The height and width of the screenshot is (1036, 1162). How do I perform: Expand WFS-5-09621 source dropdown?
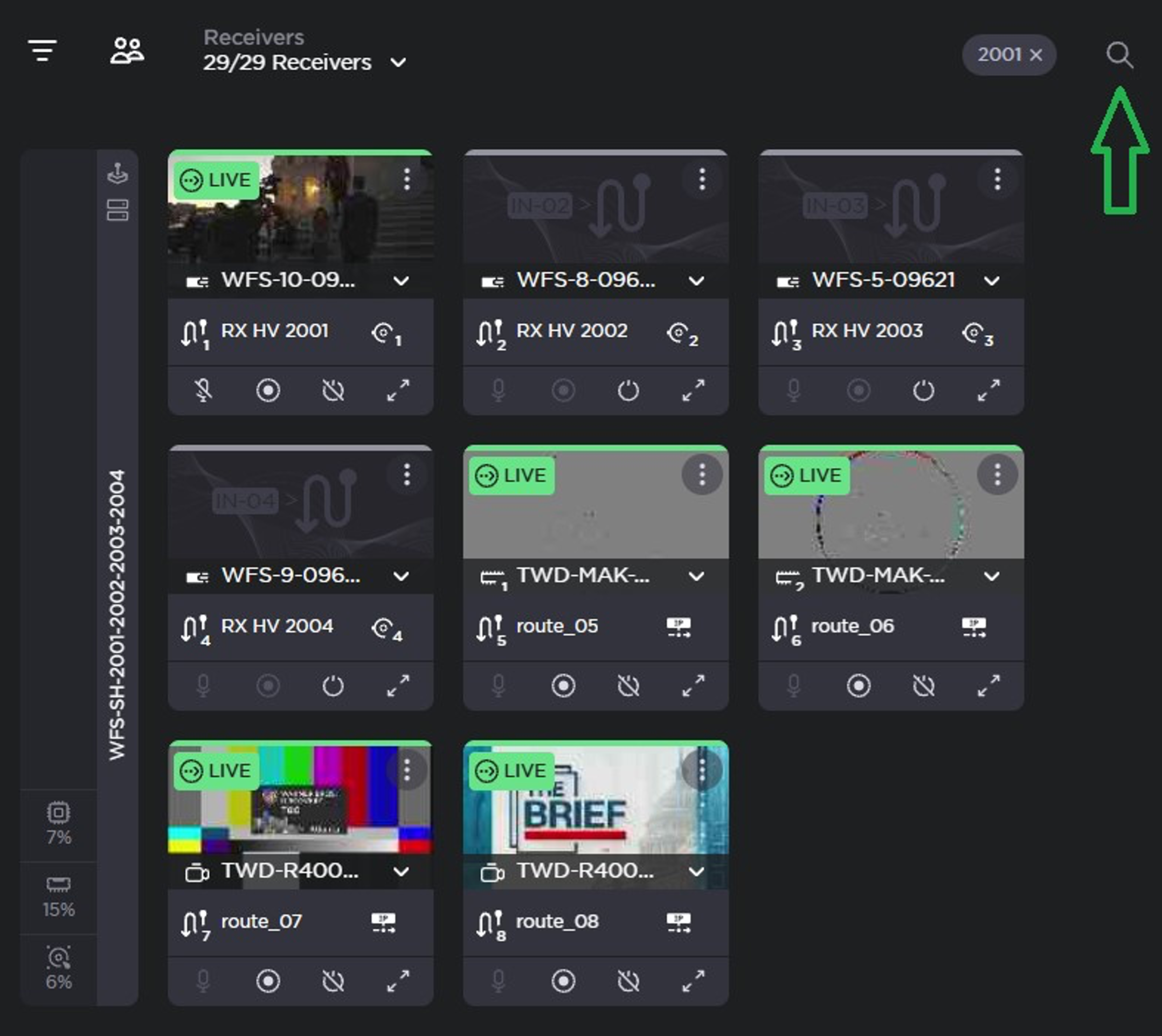click(x=991, y=281)
